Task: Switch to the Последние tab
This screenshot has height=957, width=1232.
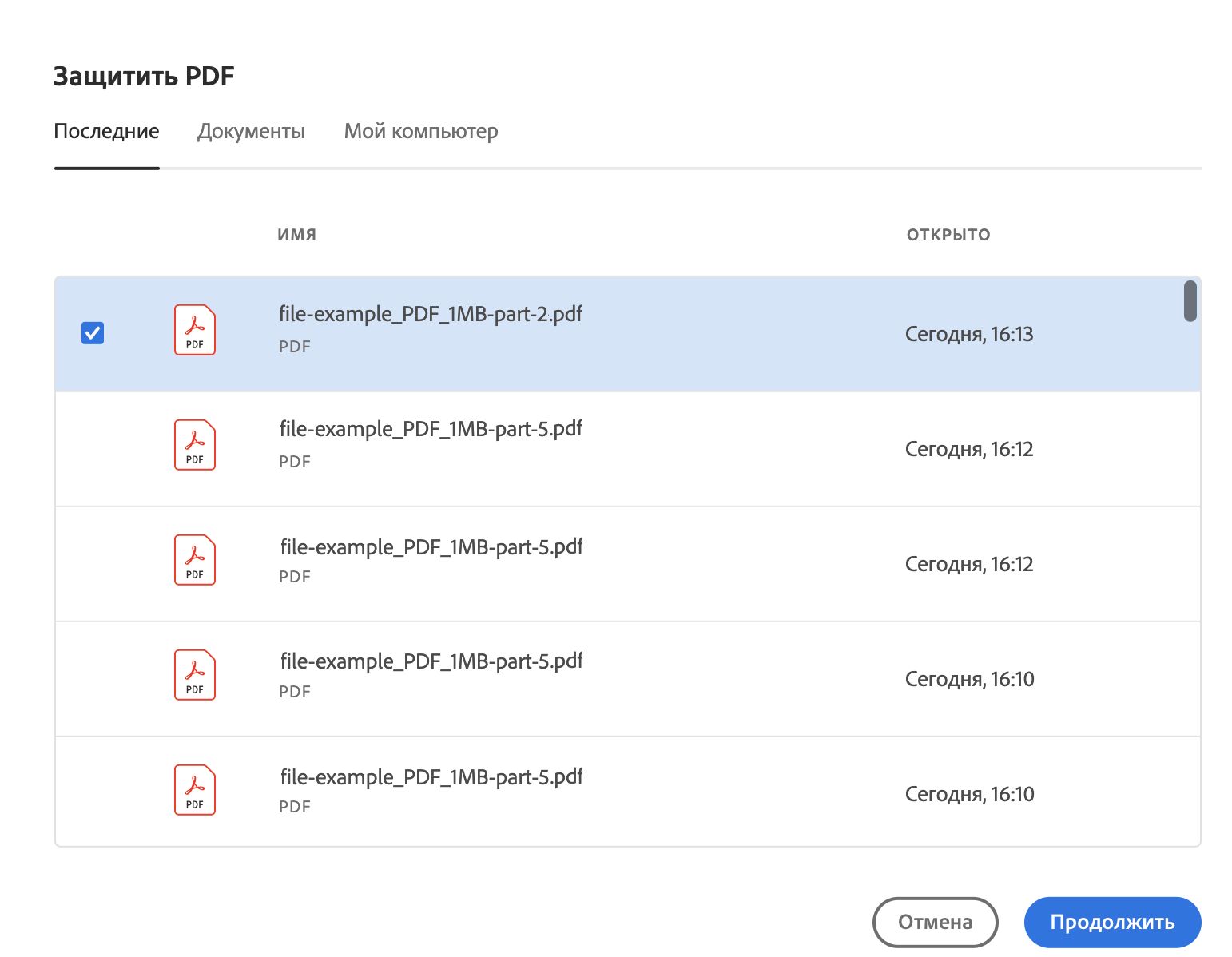Action: tap(106, 131)
